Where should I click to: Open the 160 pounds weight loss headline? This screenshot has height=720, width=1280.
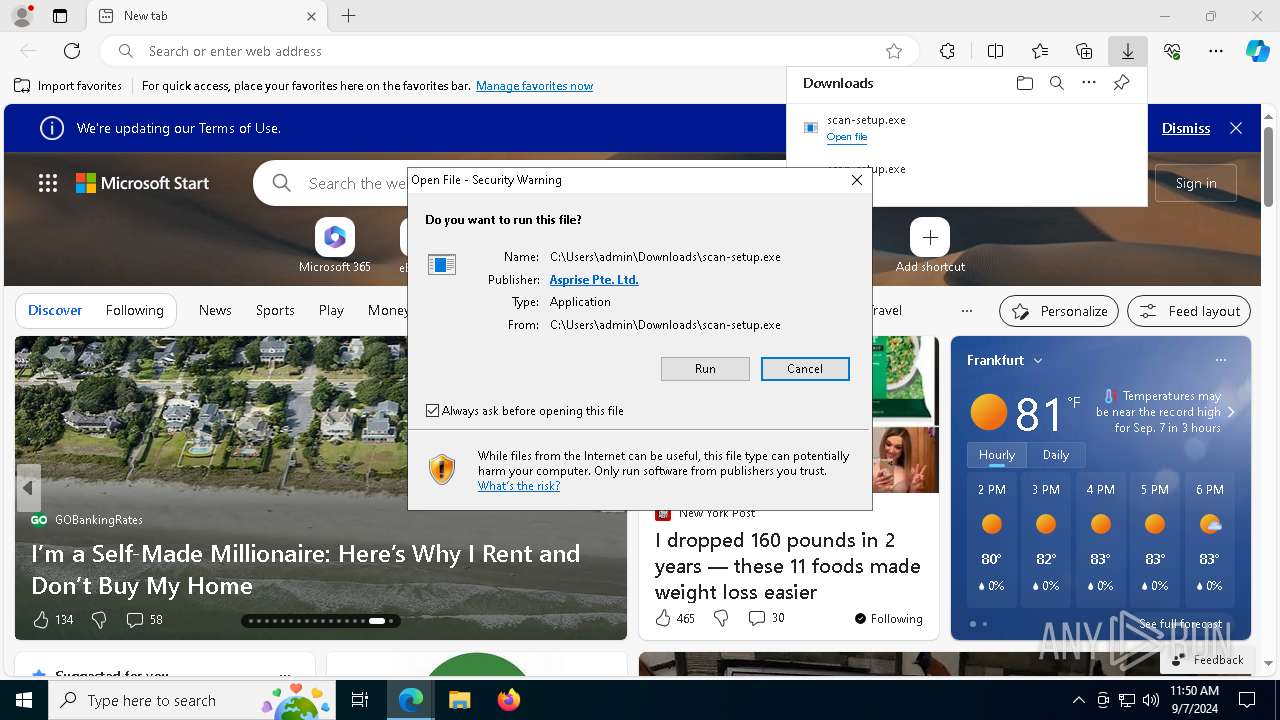[788, 566]
